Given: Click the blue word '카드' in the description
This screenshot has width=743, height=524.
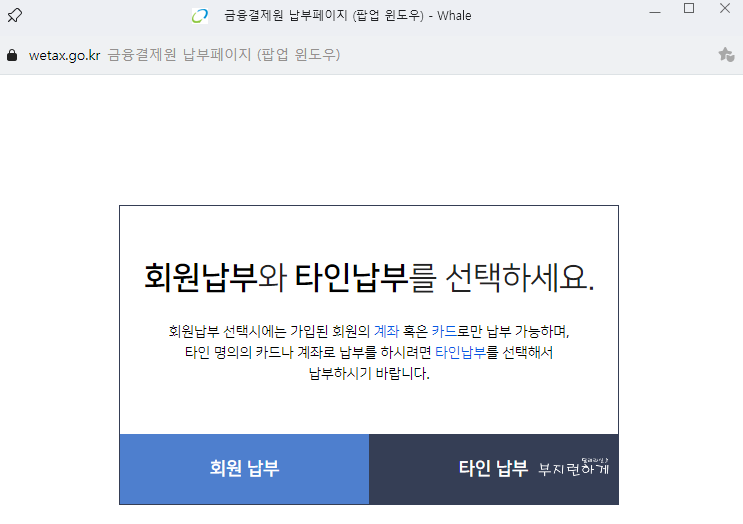Looking at the screenshot, I should (x=444, y=331).
